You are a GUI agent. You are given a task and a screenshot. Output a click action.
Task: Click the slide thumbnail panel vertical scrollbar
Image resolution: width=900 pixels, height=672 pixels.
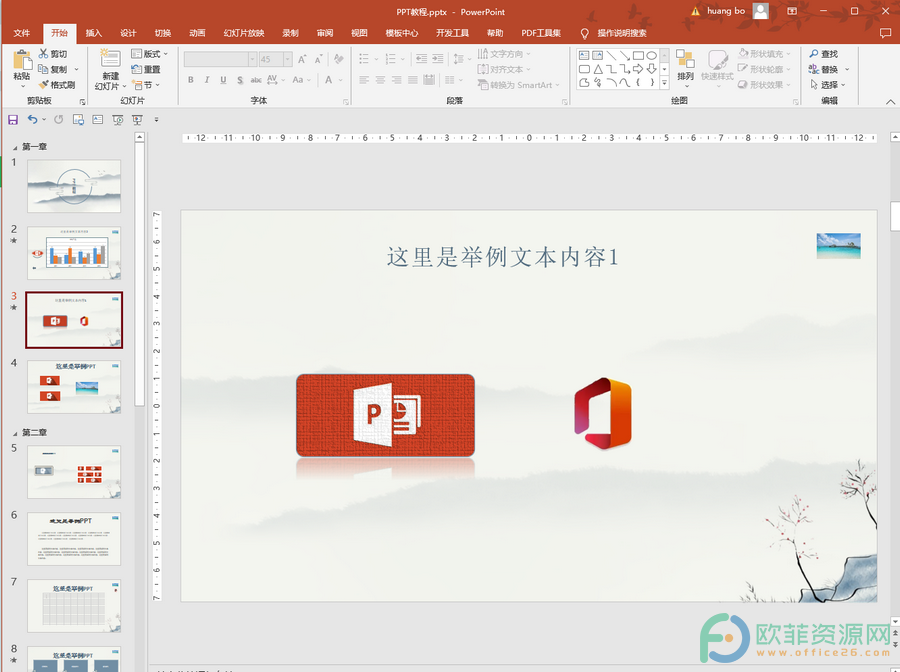139,274
